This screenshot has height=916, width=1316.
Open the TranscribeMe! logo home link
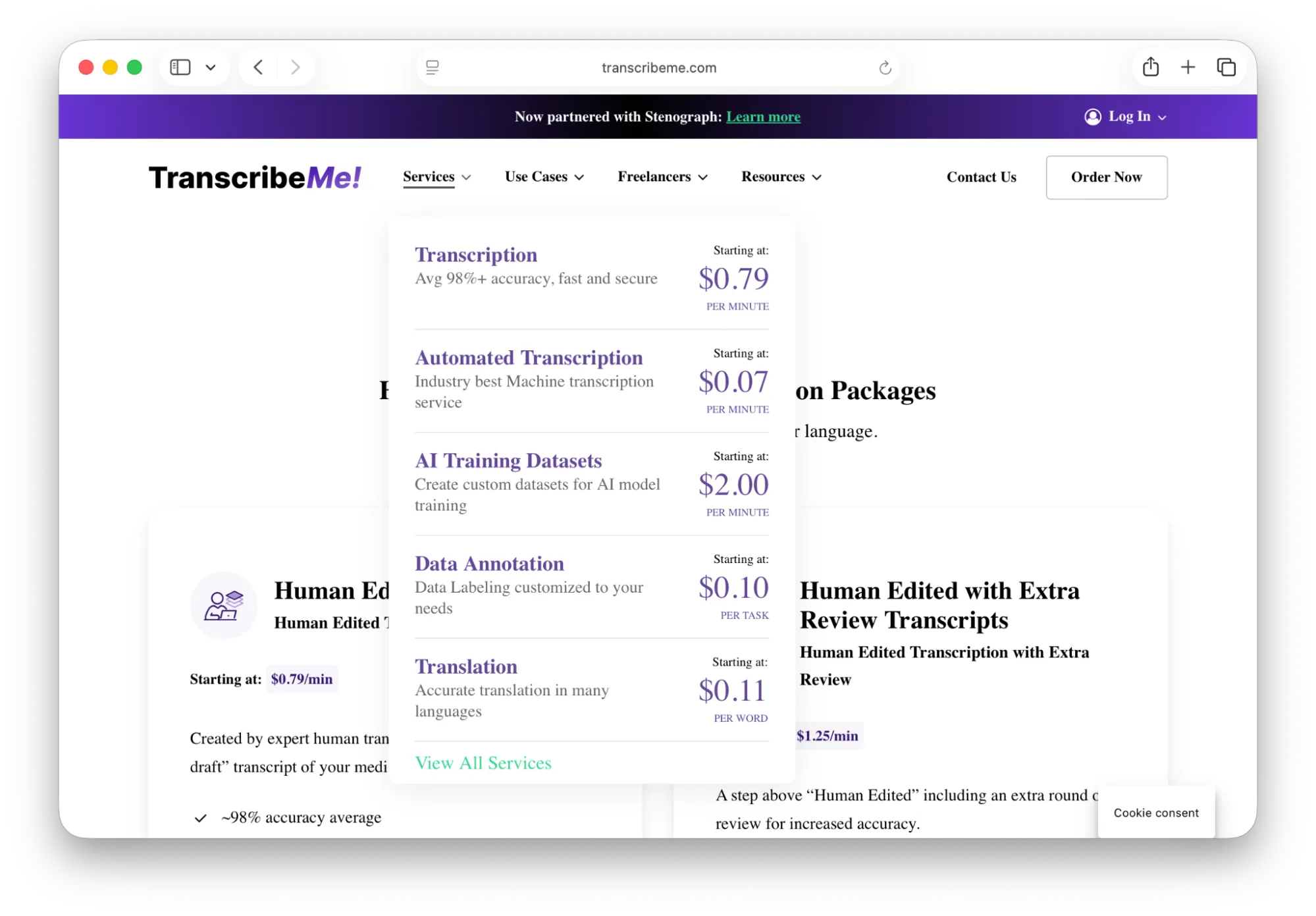(x=255, y=177)
